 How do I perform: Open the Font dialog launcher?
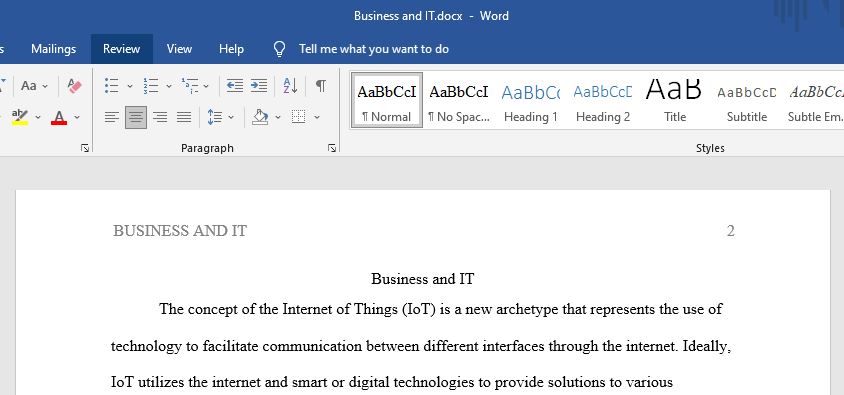pos(85,148)
